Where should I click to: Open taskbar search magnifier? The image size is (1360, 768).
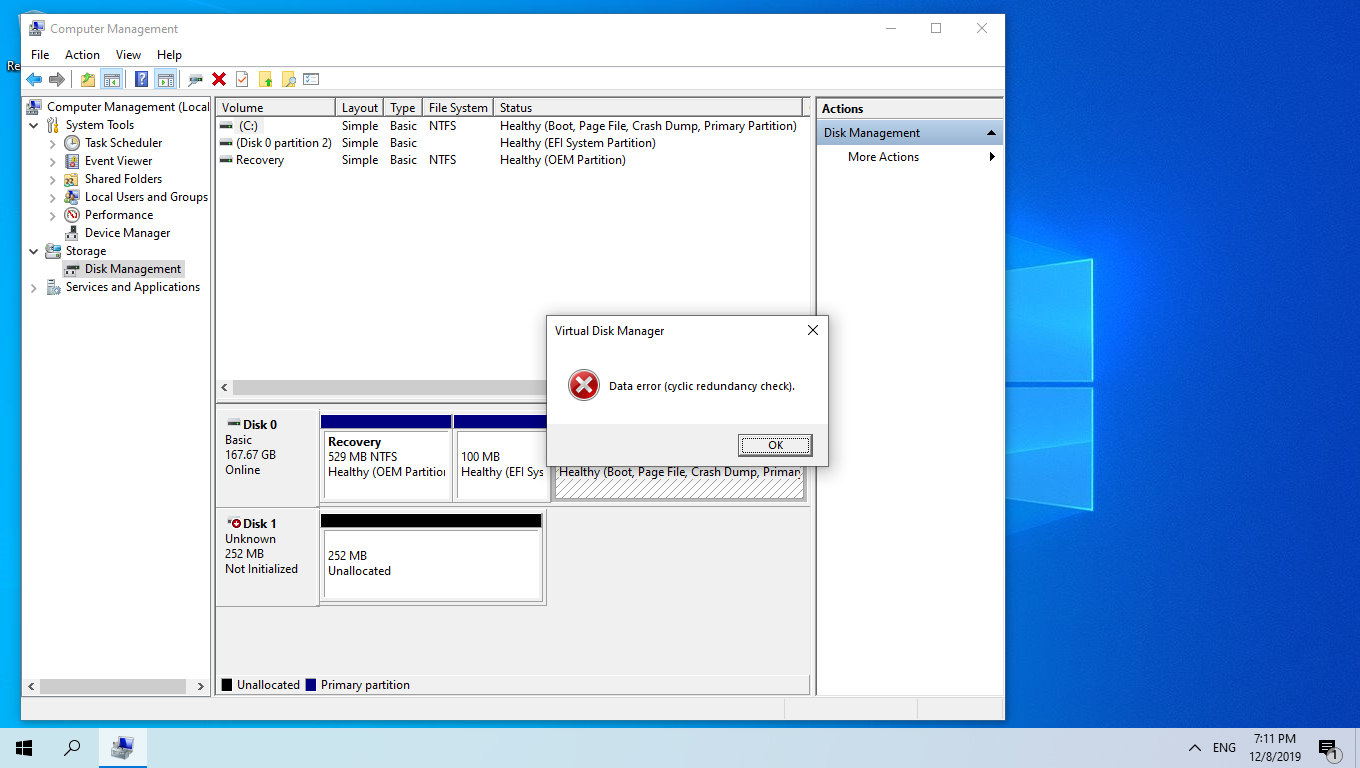click(x=72, y=748)
